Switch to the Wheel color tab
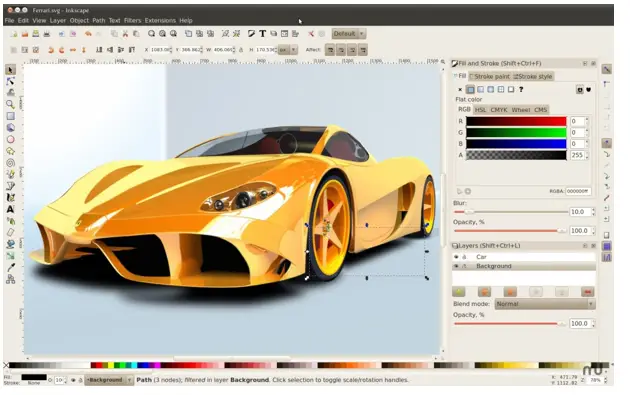The image size is (630, 395). coord(521,110)
